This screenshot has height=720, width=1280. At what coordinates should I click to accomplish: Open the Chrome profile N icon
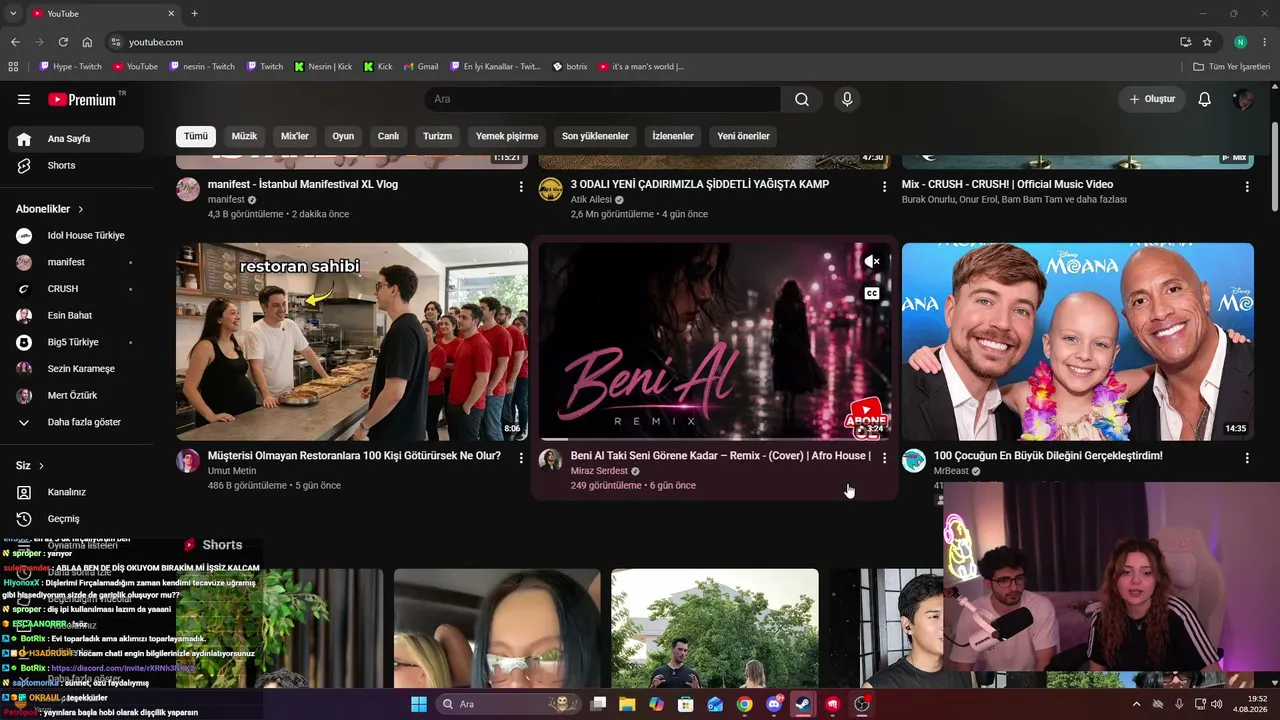(x=1240, y=42)
